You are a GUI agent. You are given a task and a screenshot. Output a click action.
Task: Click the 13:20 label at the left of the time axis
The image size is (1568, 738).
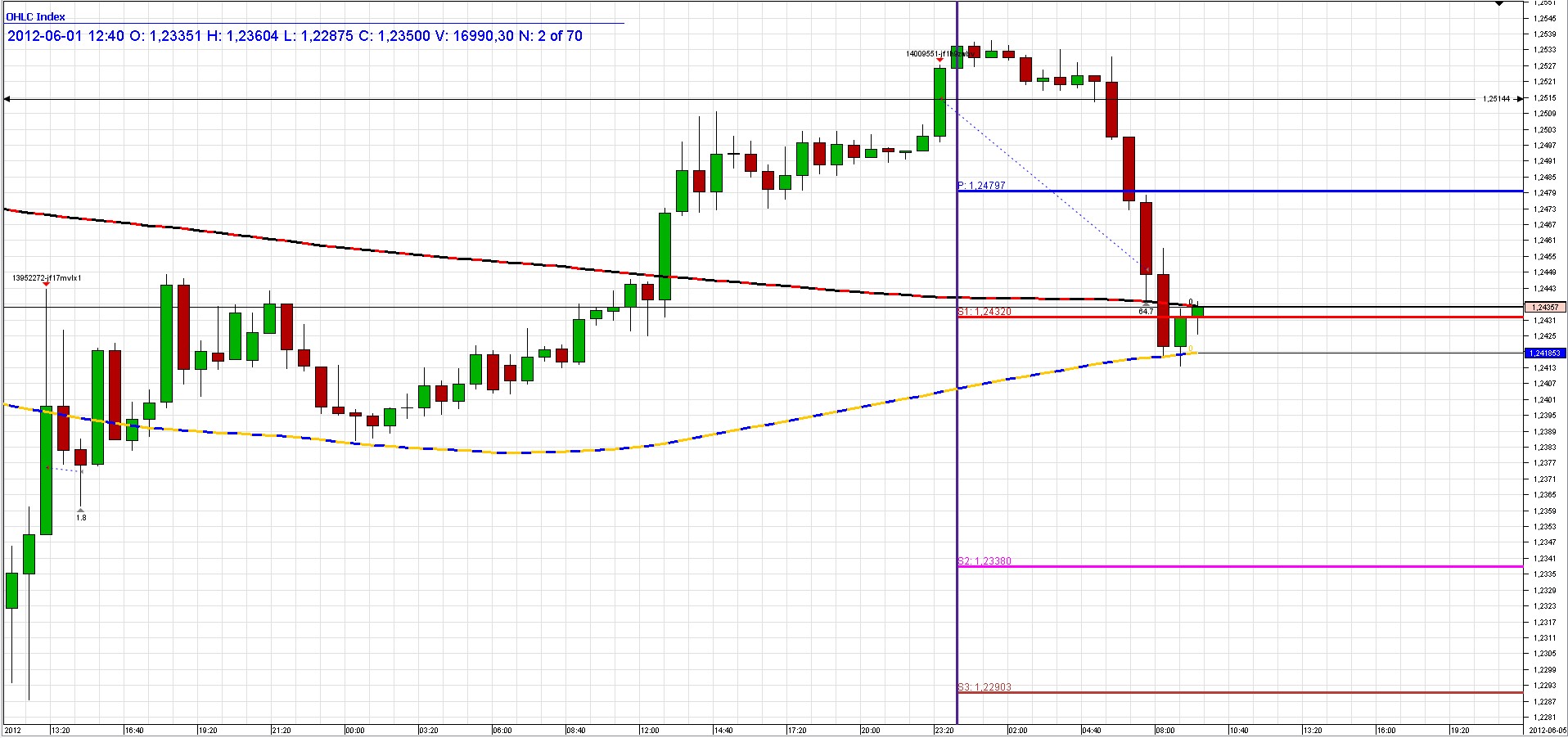[x=60, y=731]
